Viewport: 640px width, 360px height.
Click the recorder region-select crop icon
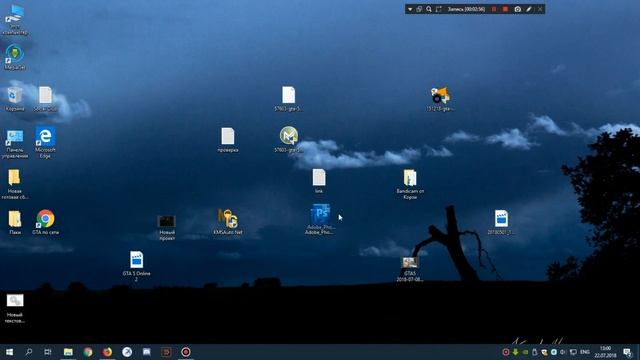coord(439,9)
